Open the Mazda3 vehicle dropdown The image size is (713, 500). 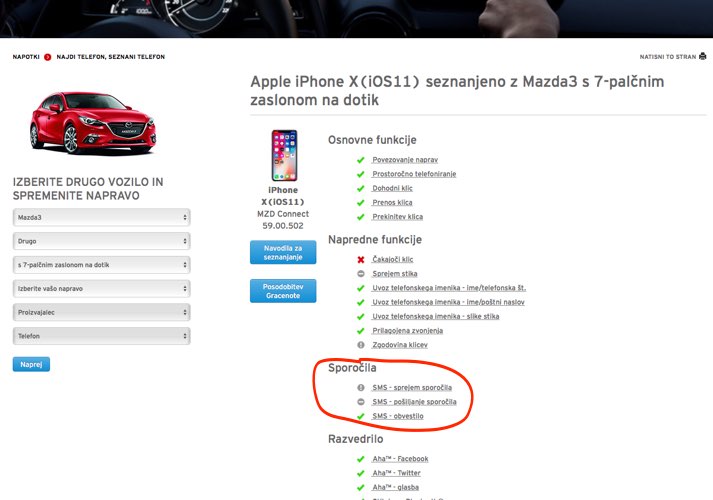tap(101, 217)
